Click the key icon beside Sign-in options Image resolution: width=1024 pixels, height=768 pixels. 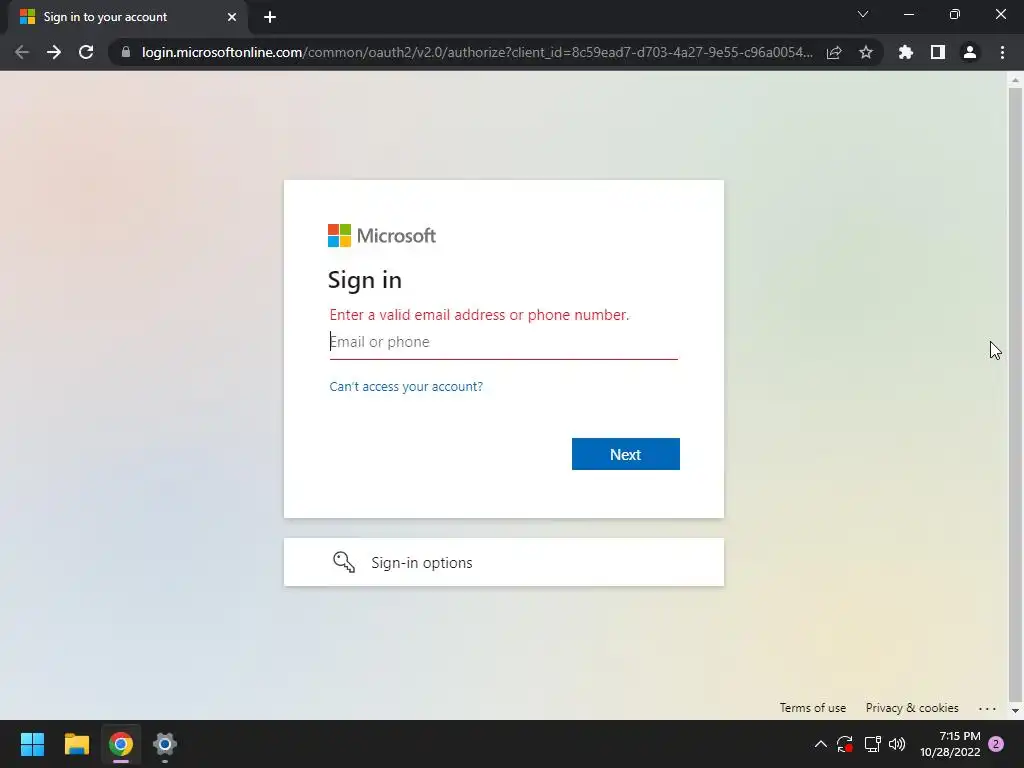(x=344, y=562)
